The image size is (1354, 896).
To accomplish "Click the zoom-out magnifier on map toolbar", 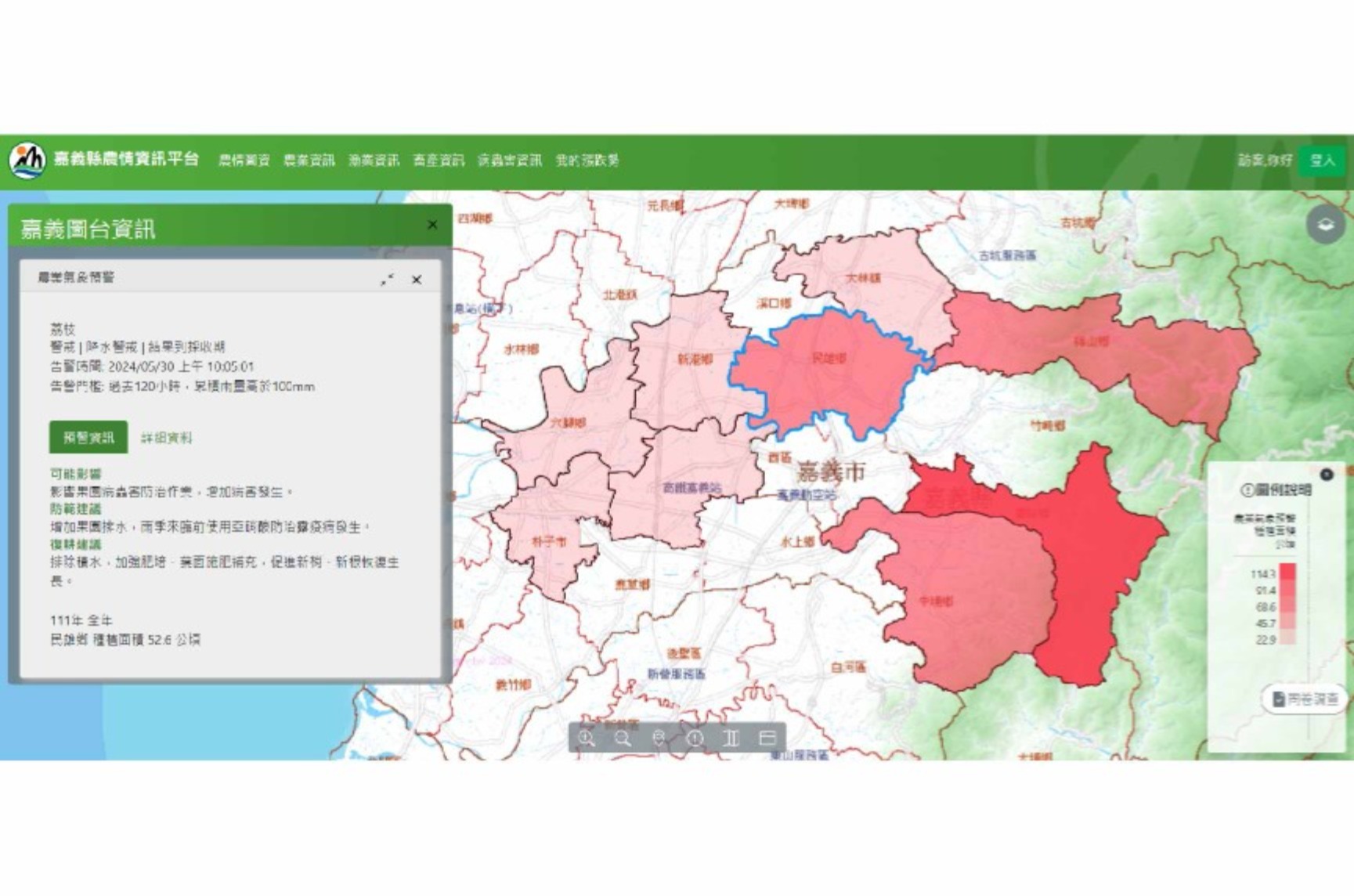I will click(623, 738).
